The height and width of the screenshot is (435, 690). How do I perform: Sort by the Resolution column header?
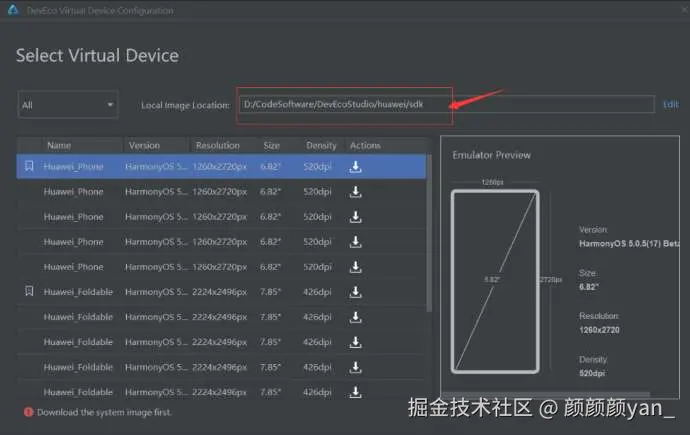coord(218,146)
